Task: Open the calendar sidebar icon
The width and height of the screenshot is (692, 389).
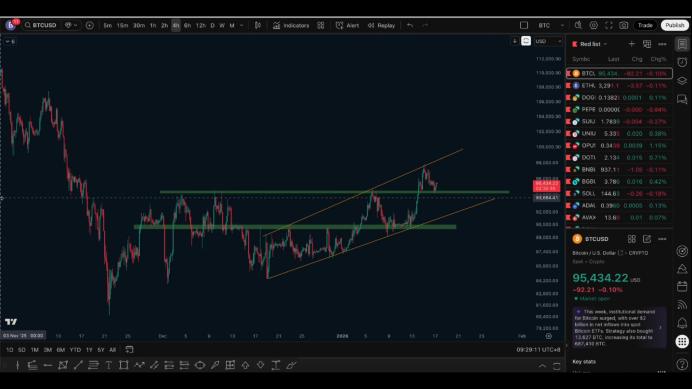Action: click(x=682, y=287)
